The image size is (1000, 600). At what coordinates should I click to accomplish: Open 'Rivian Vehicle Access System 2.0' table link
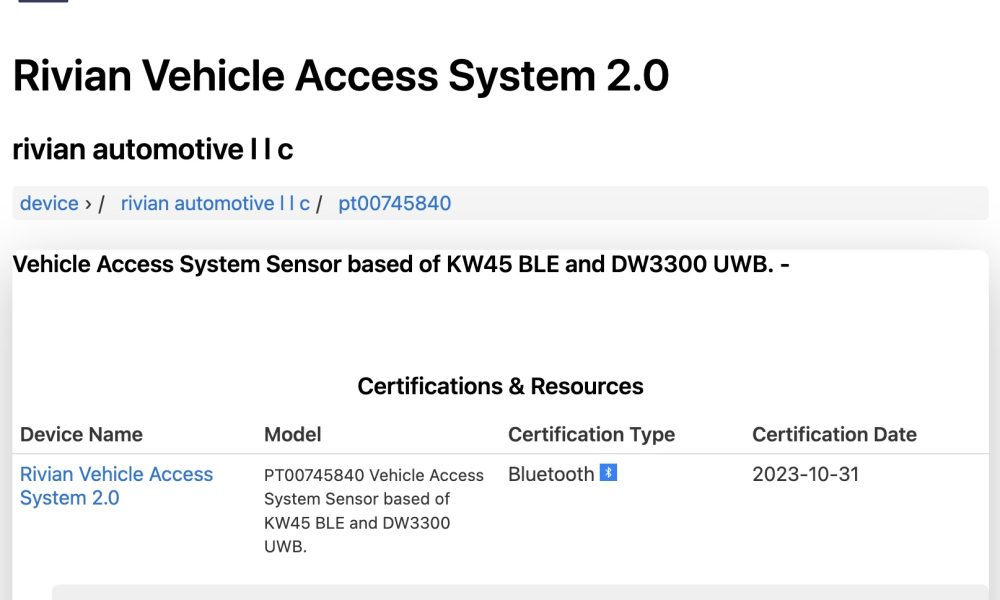point(116,486)
